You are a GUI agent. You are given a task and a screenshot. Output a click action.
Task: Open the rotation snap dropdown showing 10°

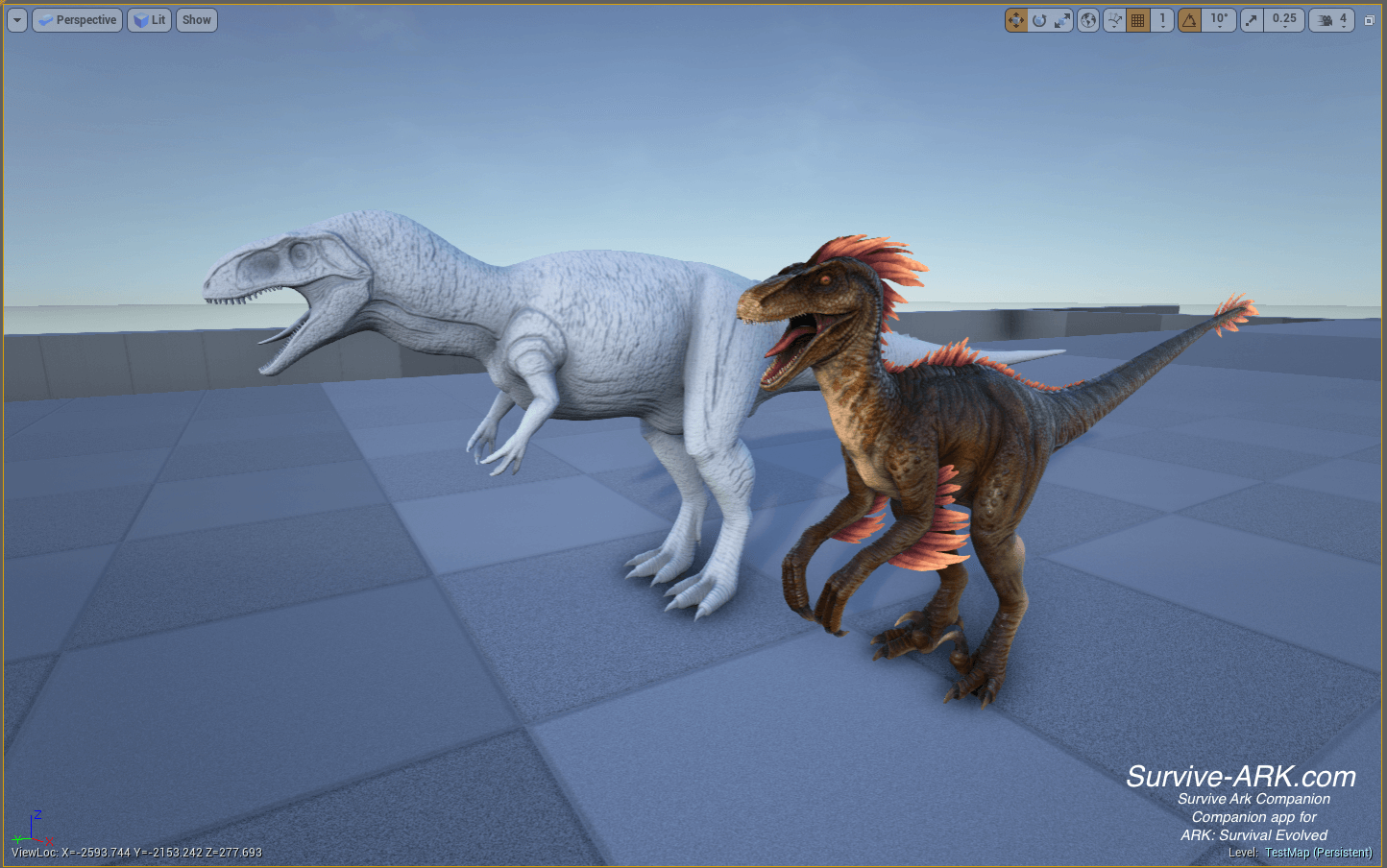tap(1219, 20)
